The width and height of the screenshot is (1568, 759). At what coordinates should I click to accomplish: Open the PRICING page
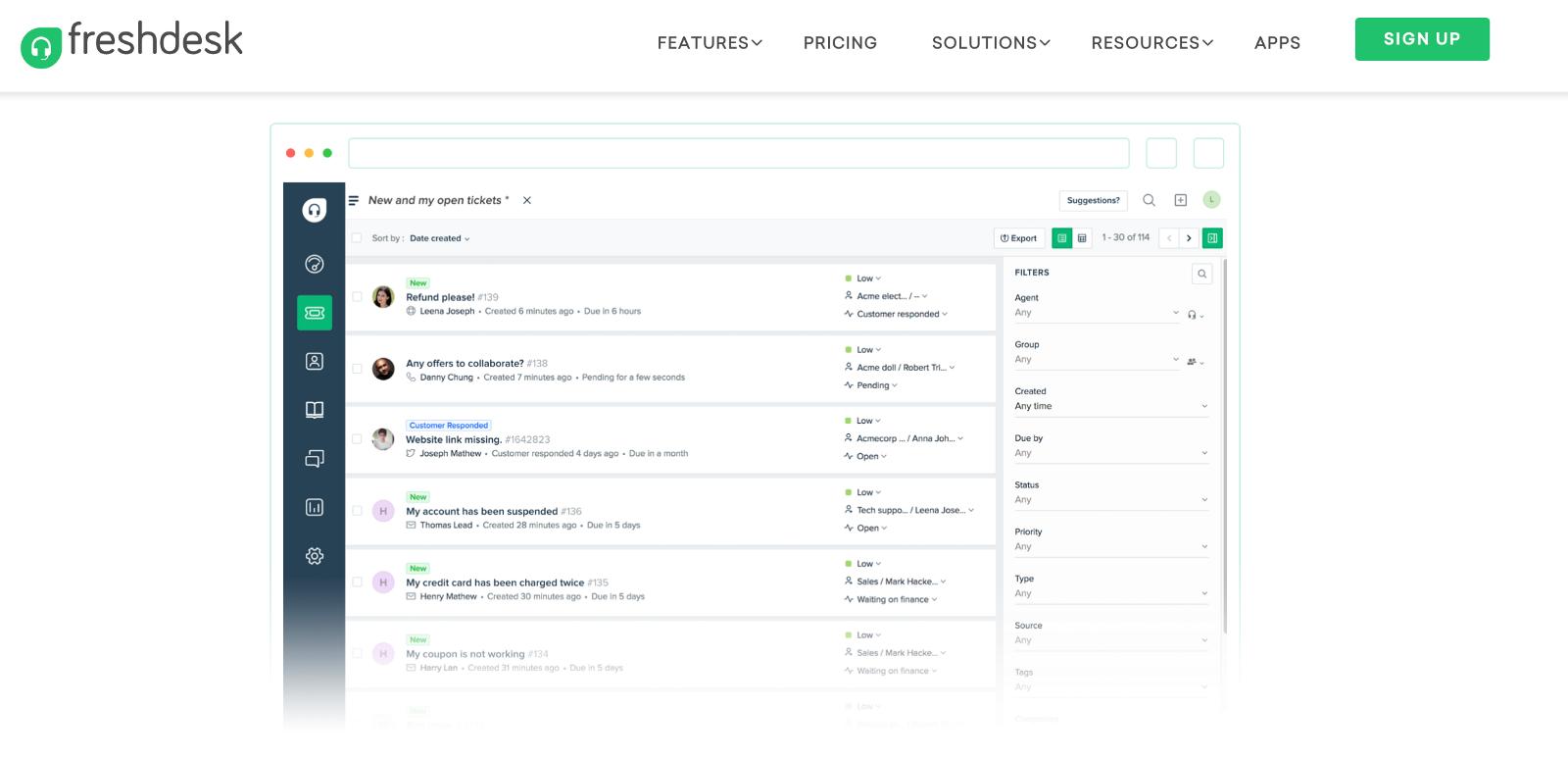pos(840,43)
